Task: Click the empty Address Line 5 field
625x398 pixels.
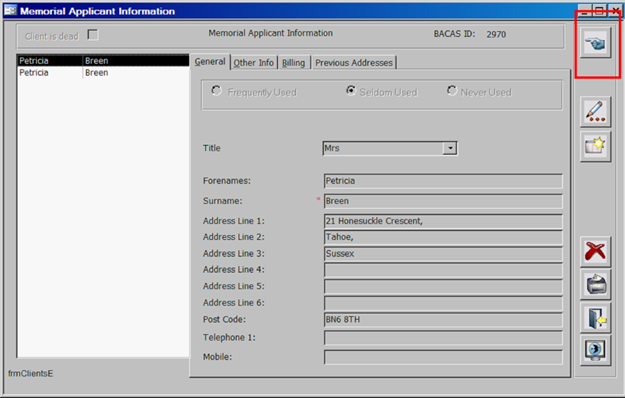Action: point(443,286)
